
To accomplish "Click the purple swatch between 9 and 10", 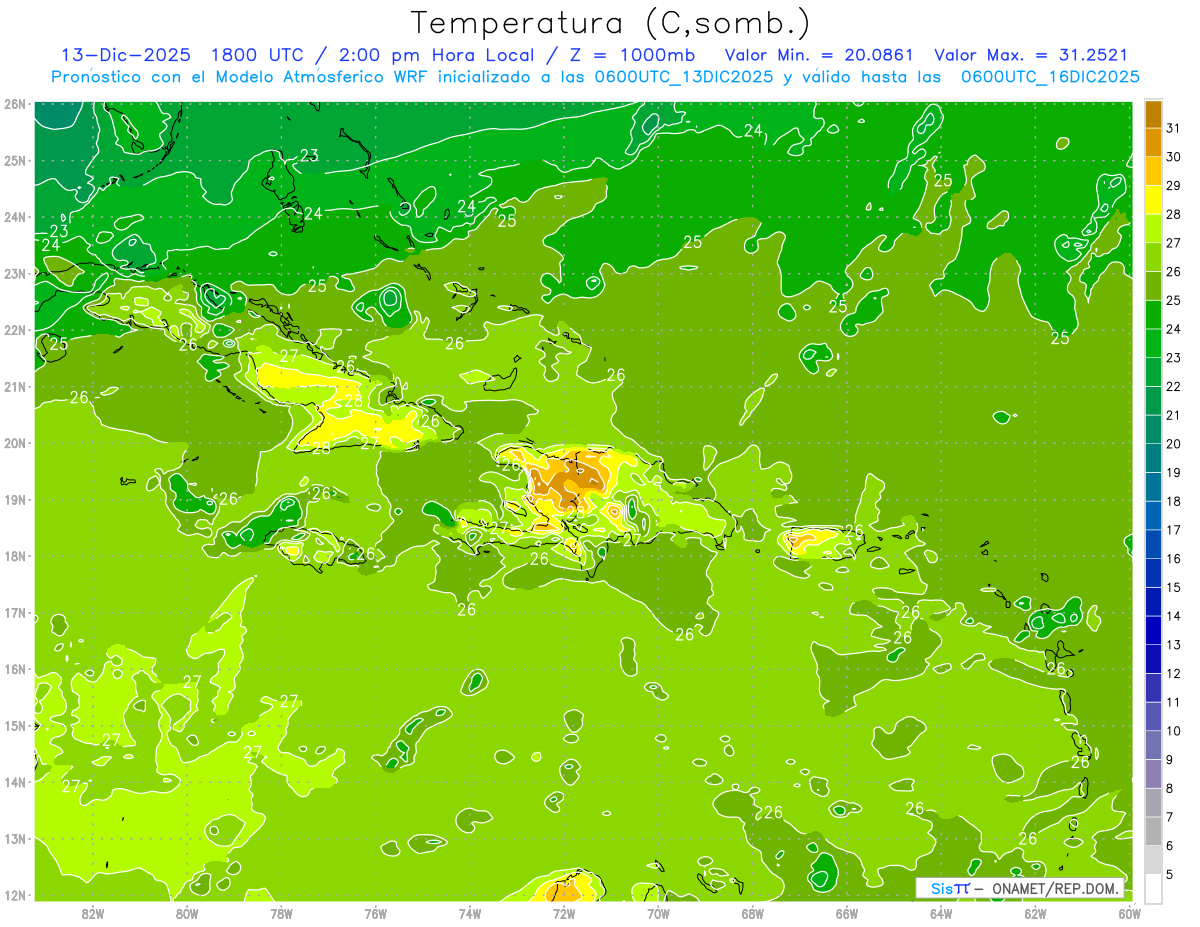I will 1153,745.
